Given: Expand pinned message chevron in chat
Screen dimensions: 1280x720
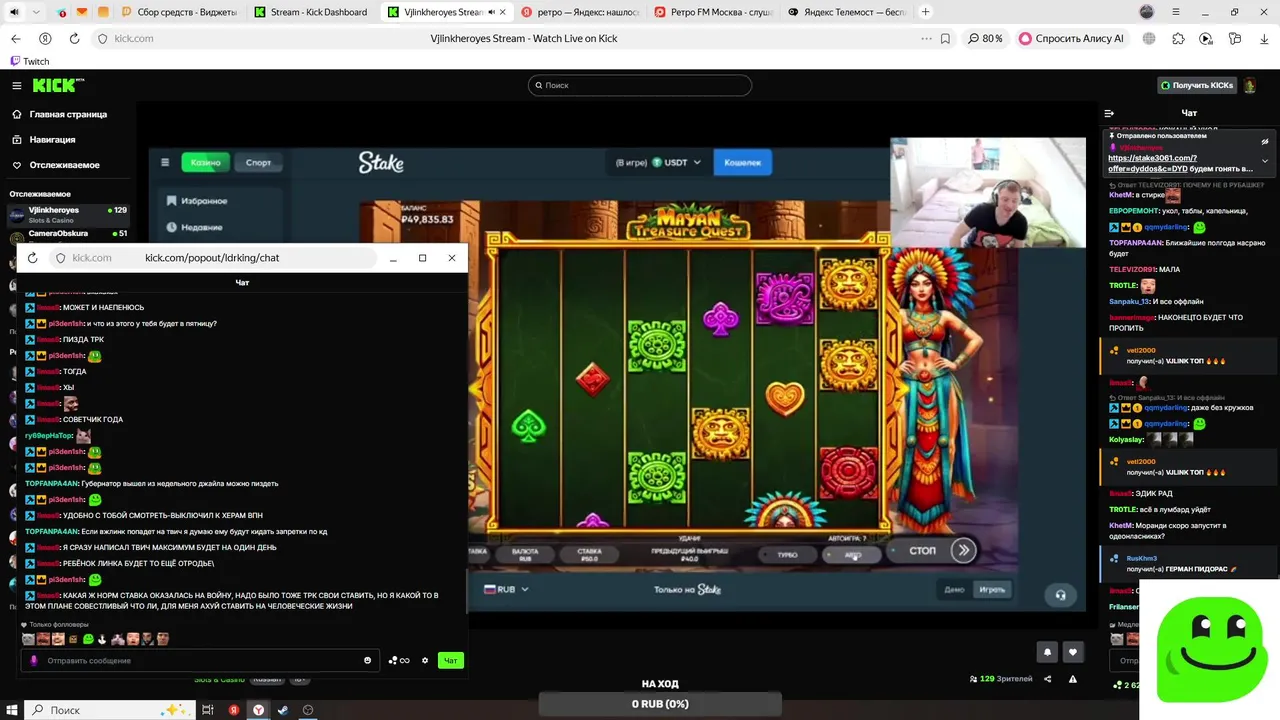Looking at the screenshot, I should click(x=1265, y=161).
